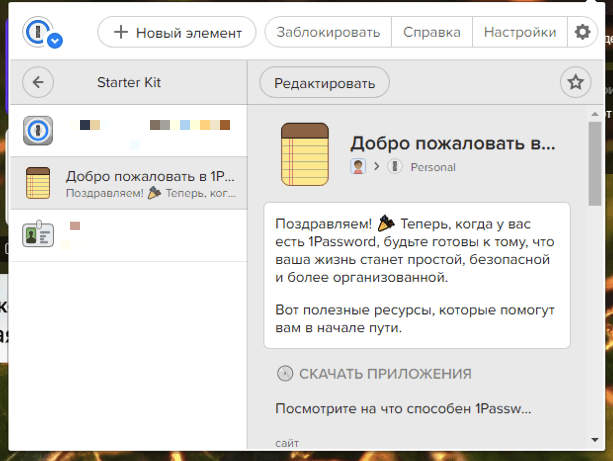Click the user avatar icon in breadcrumb

click(x=358, y=167)
